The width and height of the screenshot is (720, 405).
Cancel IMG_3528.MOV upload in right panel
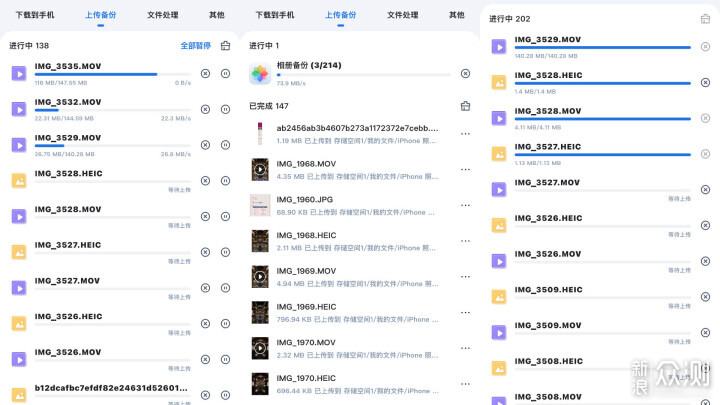tap(705, 118)
